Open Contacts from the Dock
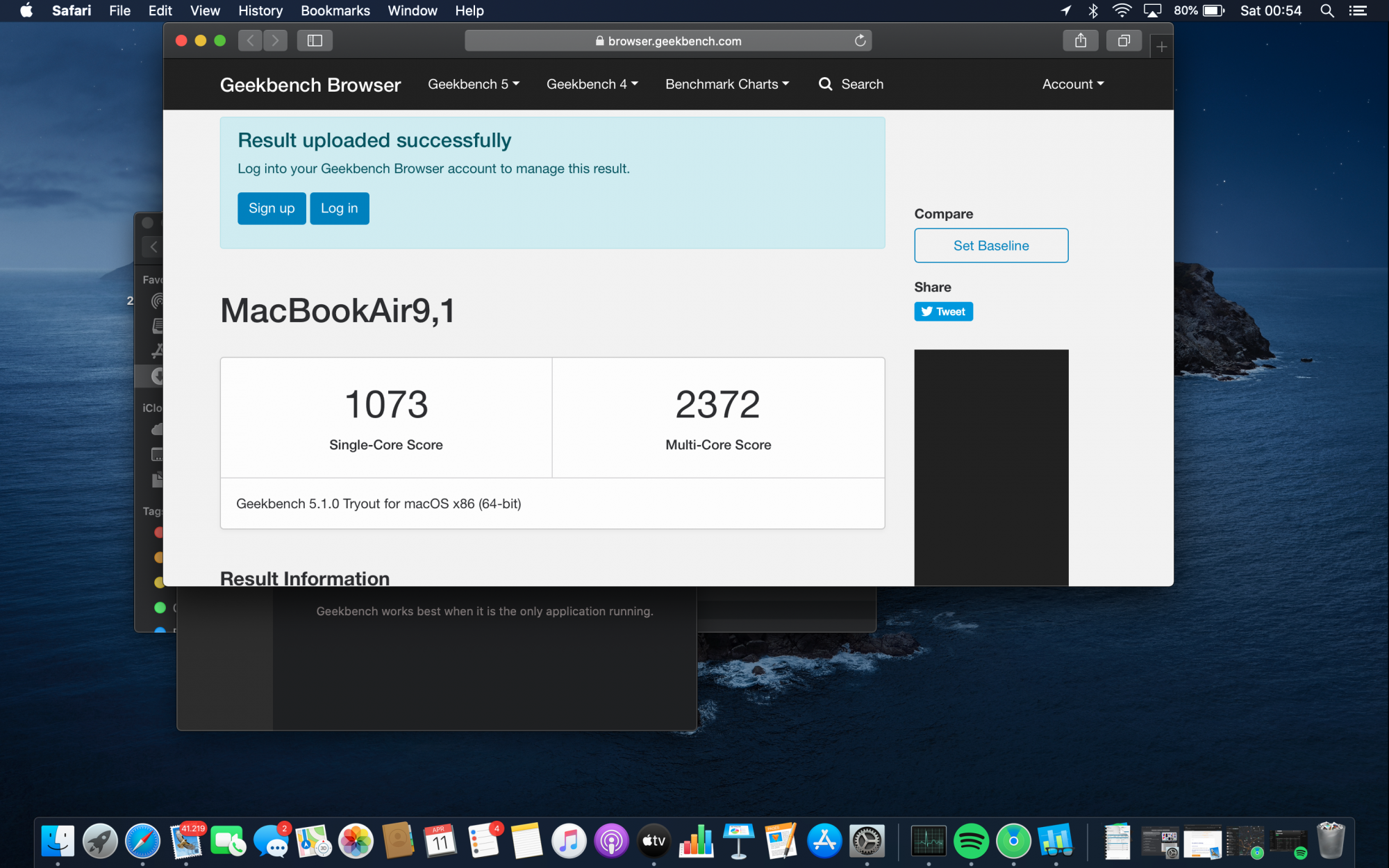This screenshot has width=1389, height=868. pos(399,841)
